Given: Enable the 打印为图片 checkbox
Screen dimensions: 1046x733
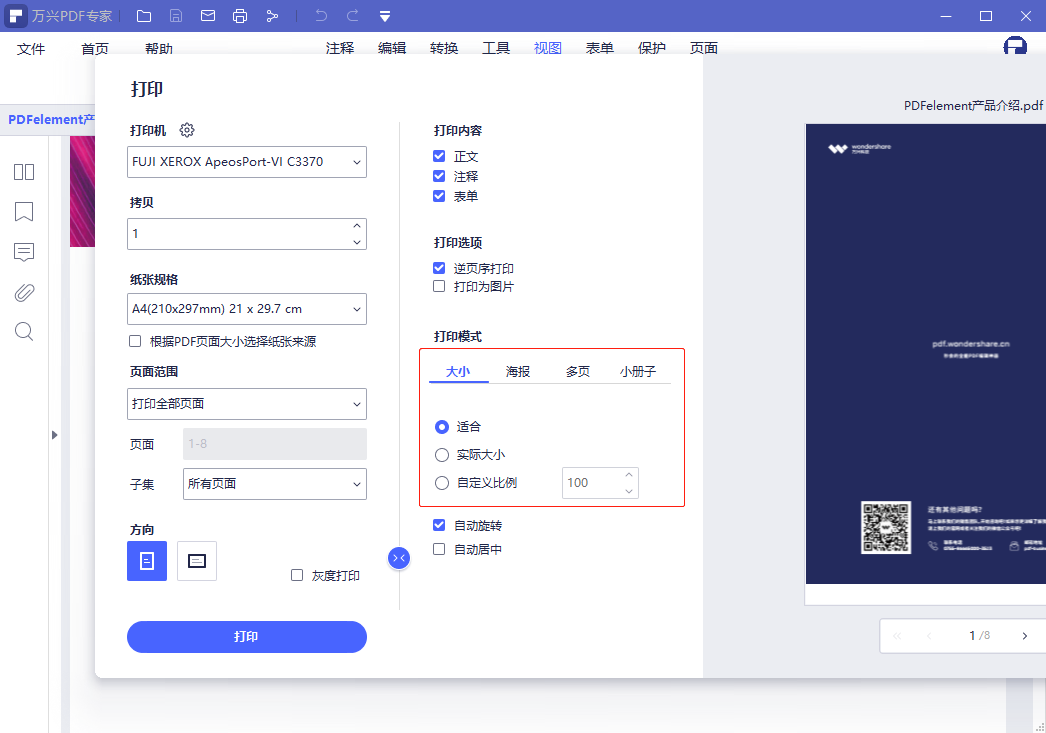Looking at the screenshot, I should [438, 286].
